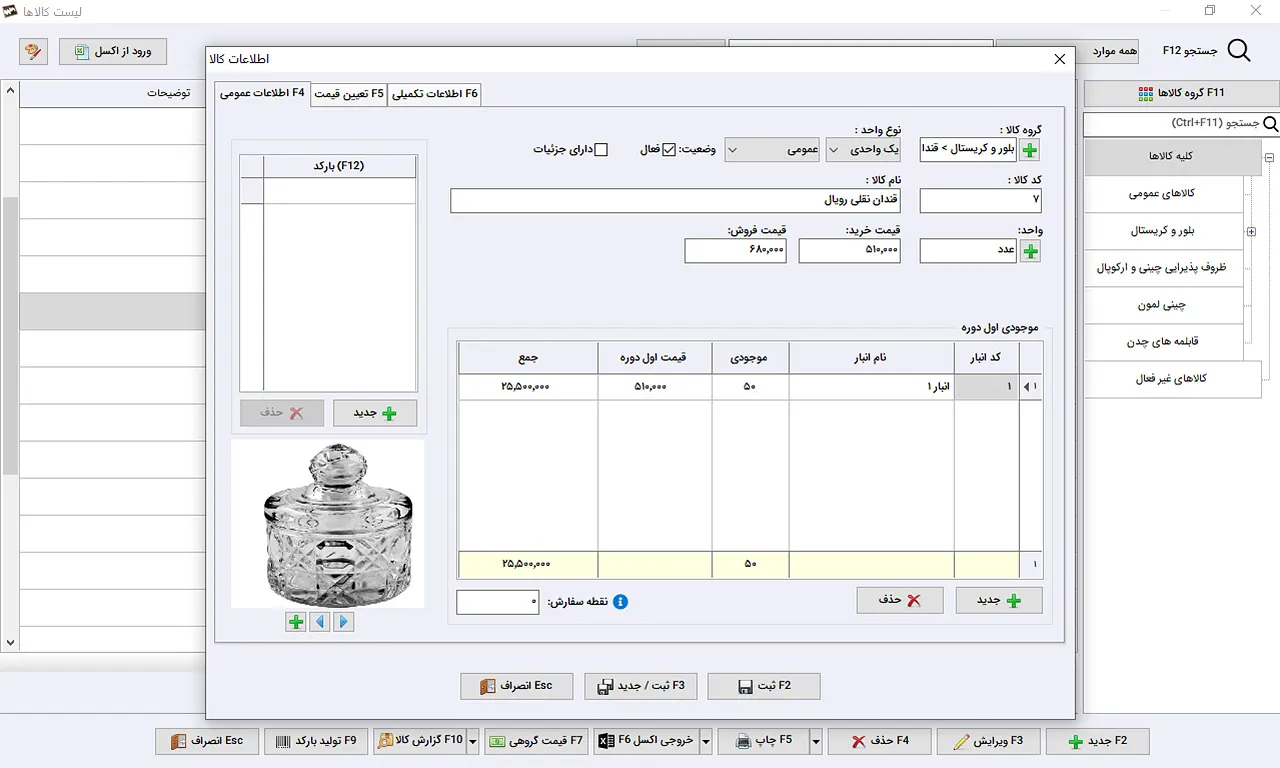Add a product image with green plus

point(296,622)
